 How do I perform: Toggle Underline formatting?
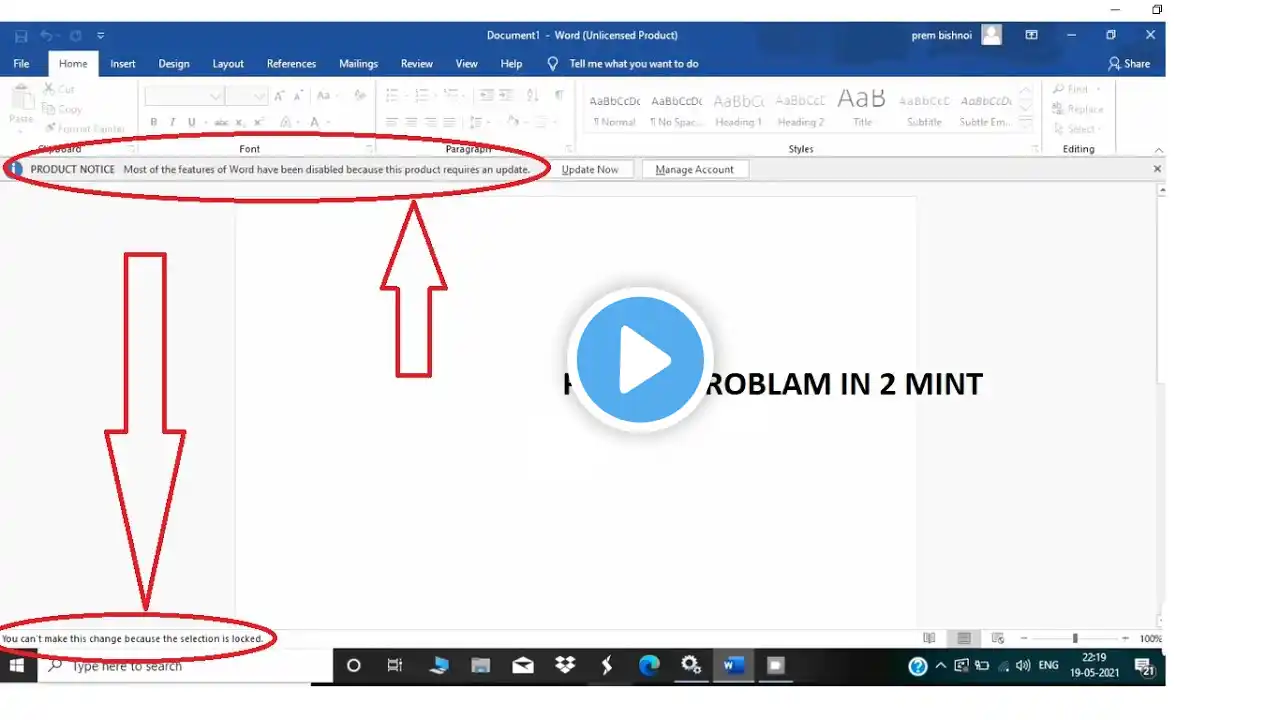(x=192, y=122)
